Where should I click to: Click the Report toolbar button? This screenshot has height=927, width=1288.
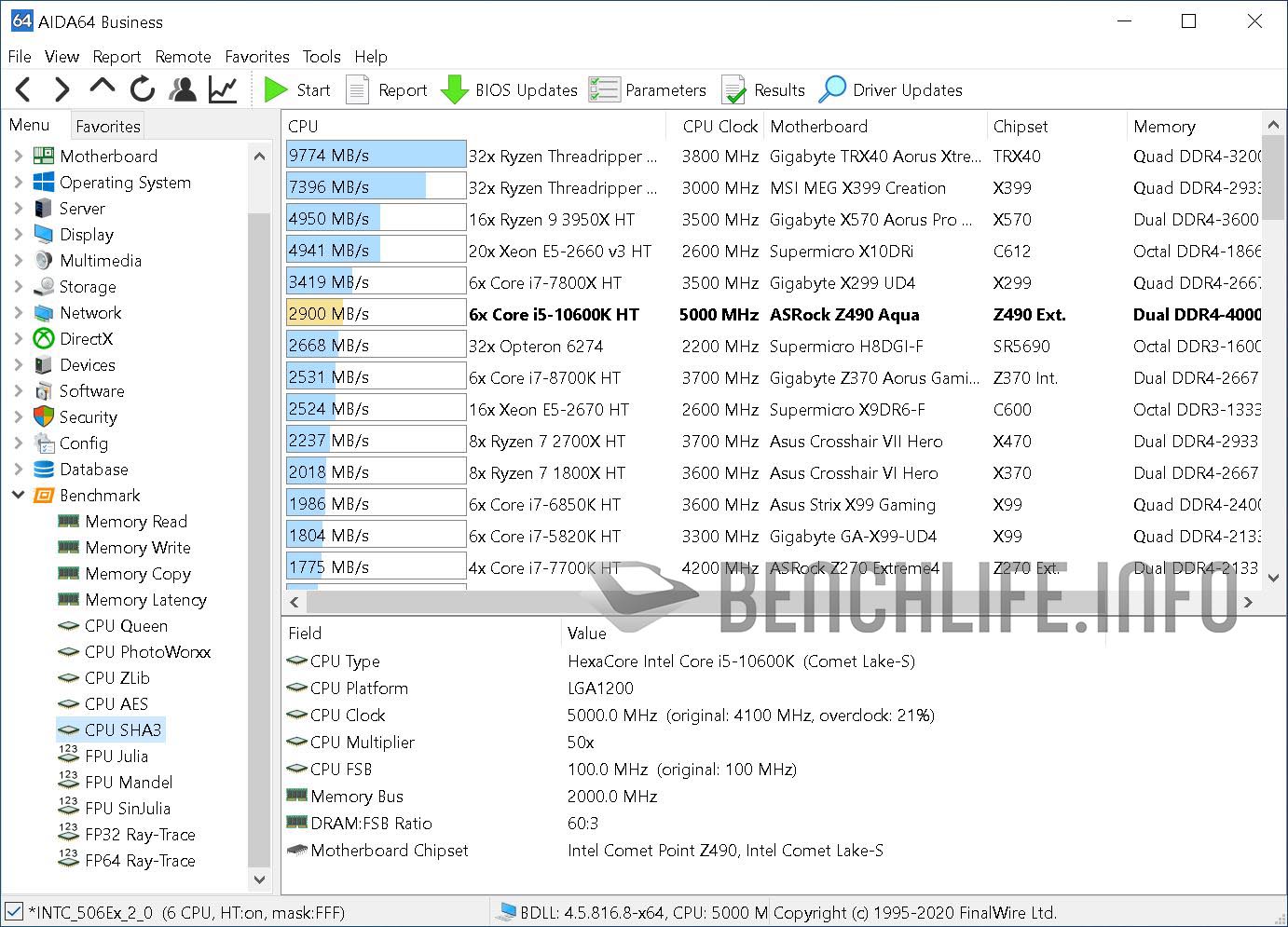[387, 89]
